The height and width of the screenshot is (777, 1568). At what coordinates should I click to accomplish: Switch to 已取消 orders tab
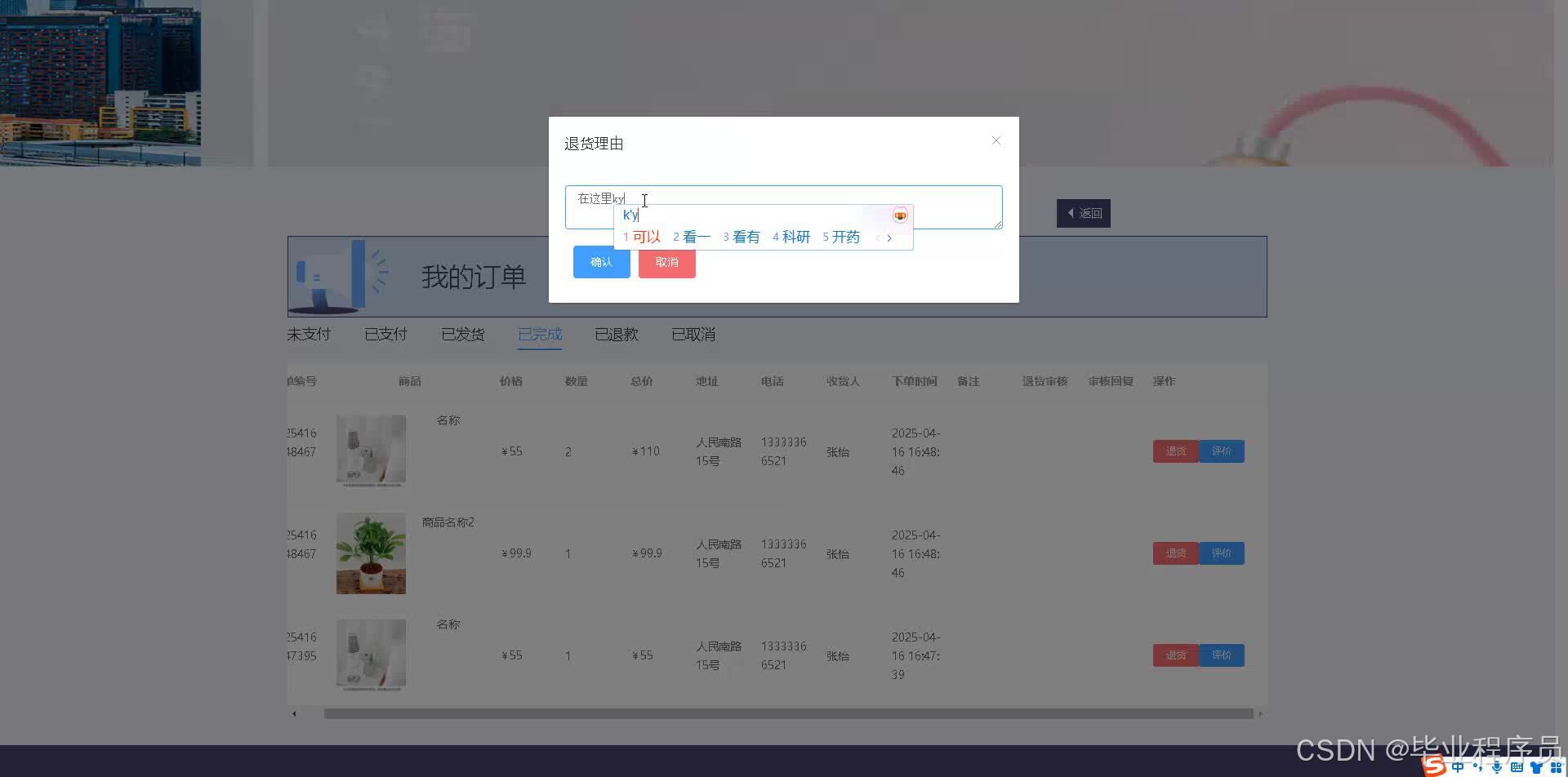tap(693, 335)
